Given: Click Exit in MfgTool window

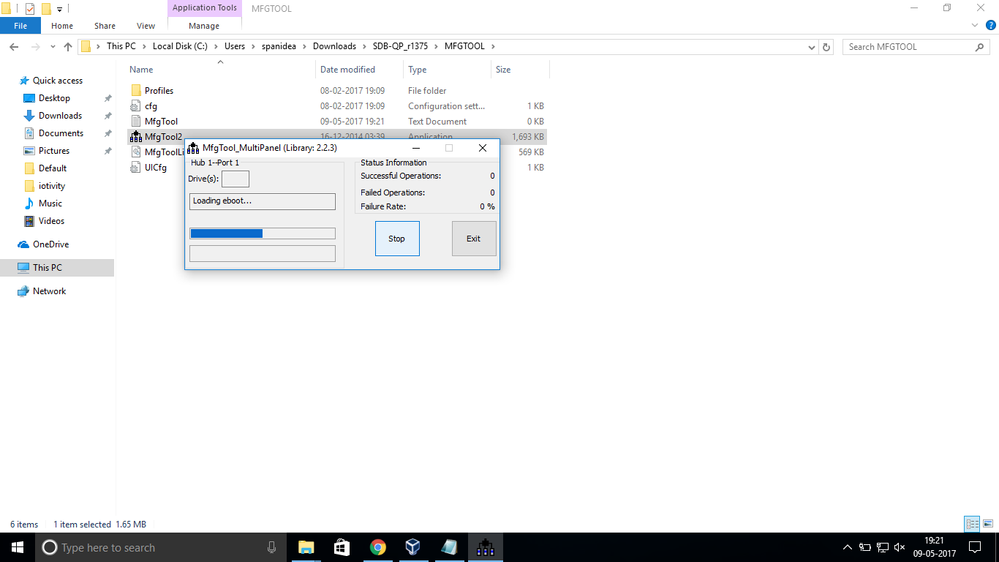Looking at the screenshot, I should click(473, 238).
